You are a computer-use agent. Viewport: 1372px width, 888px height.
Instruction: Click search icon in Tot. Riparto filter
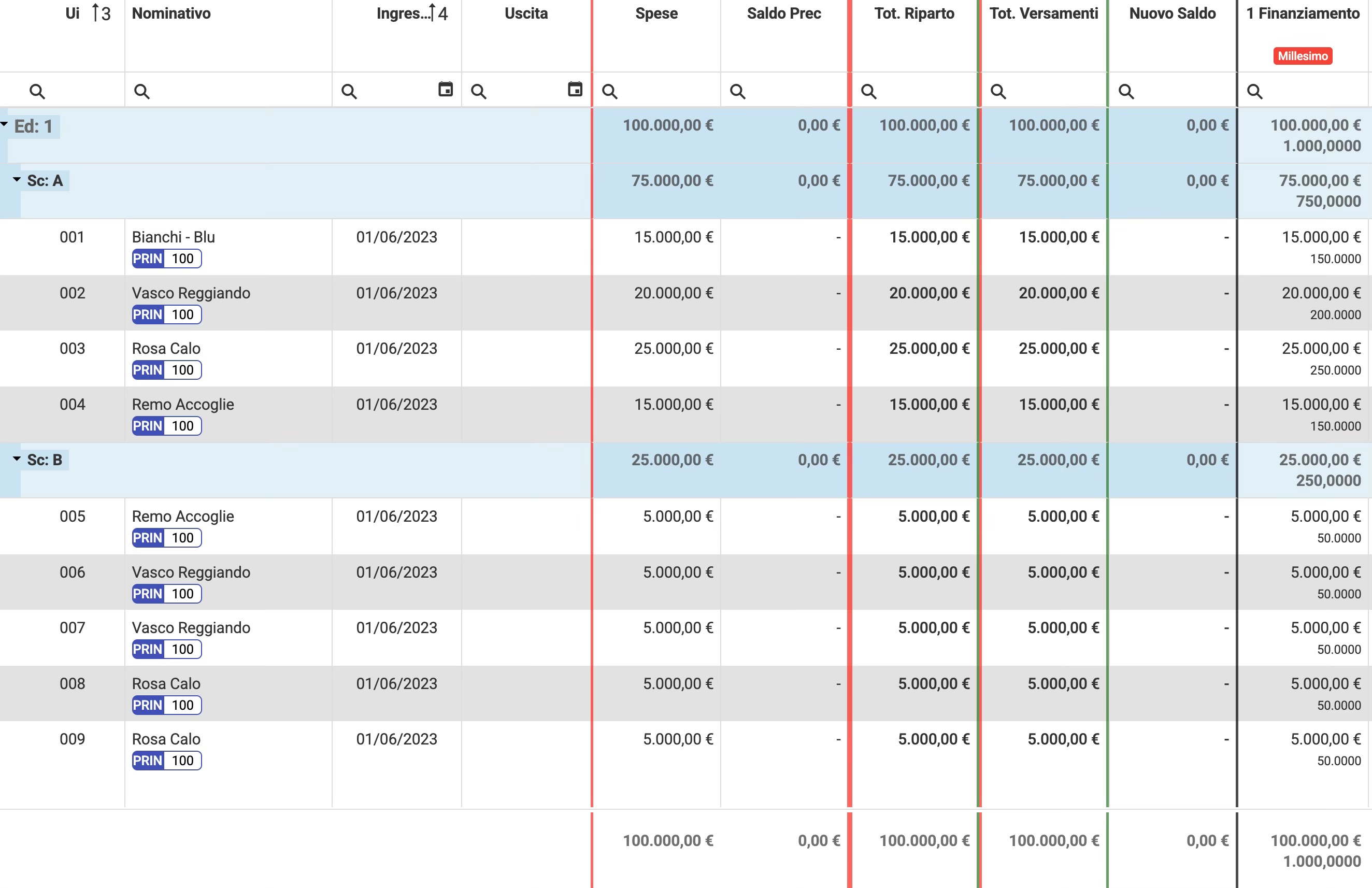coord(868,91)
